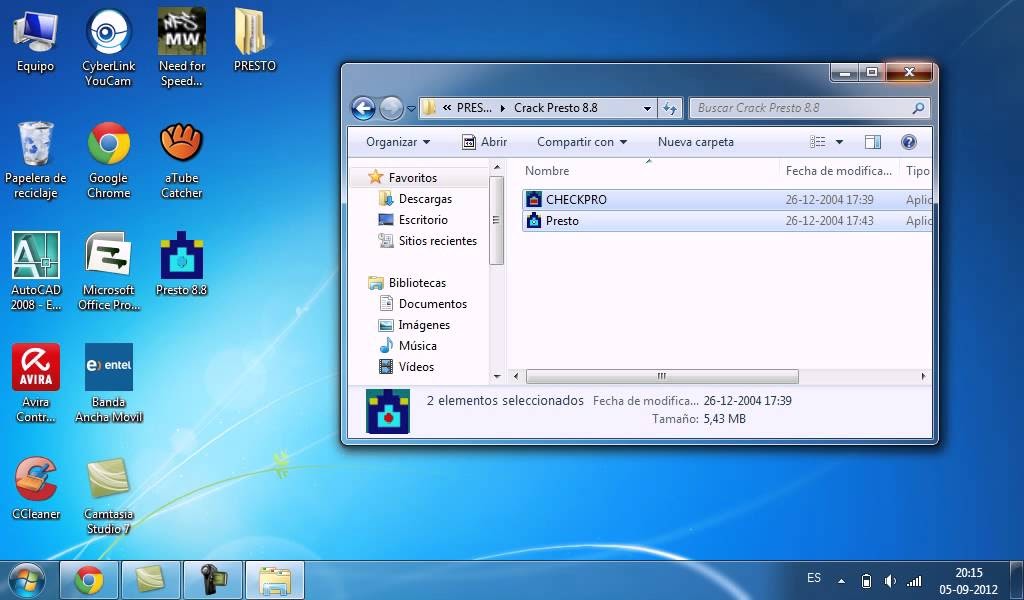The image size is (1024, 600).
Task: Sort by Fecha de modificación column
Action: click(839, 170)
